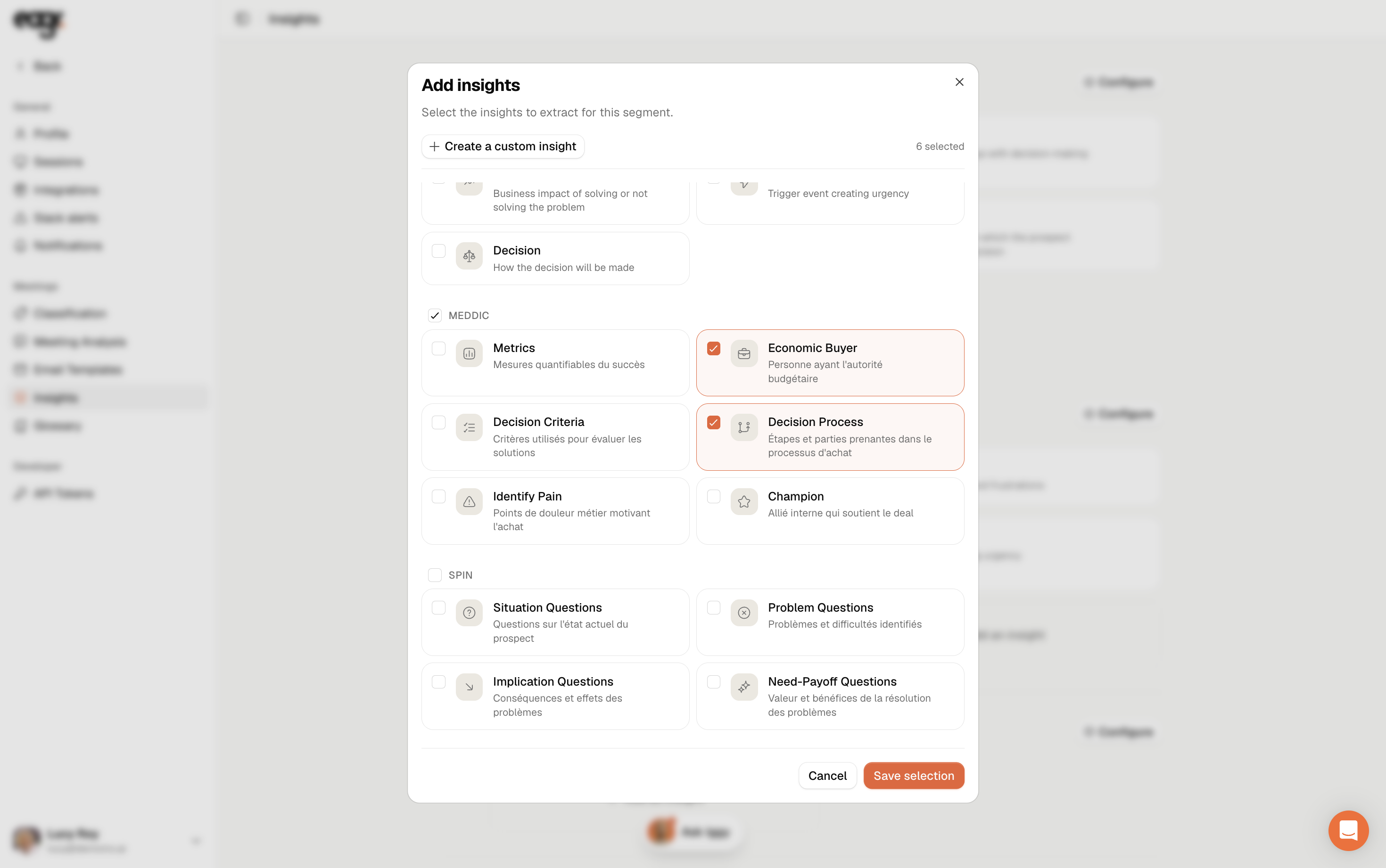Click the Implication Questions card title
Image resolution: width=1386 pixels, height=868 pixels.
coord(553,681)
